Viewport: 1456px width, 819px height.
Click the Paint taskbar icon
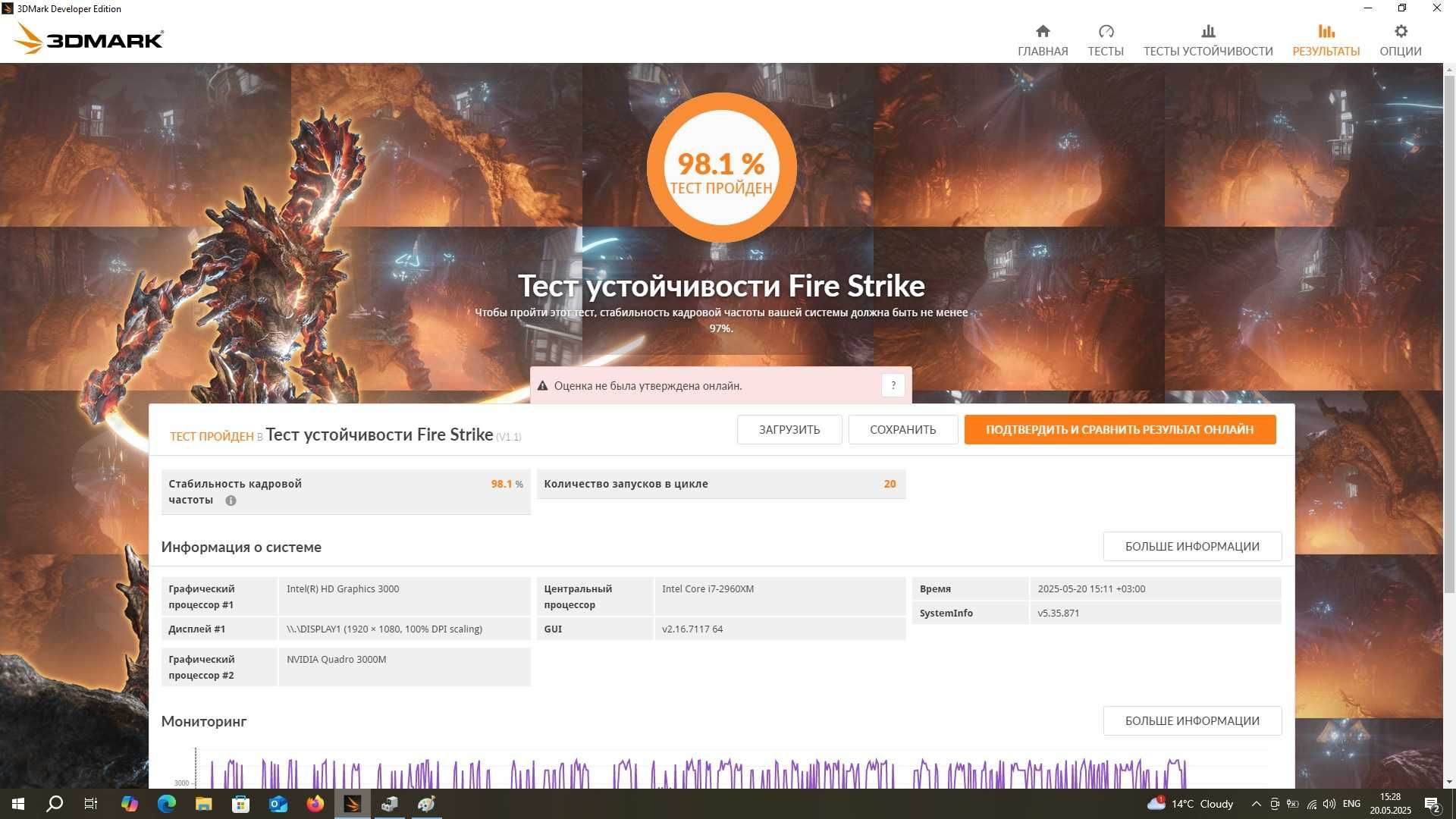[426, 804]
